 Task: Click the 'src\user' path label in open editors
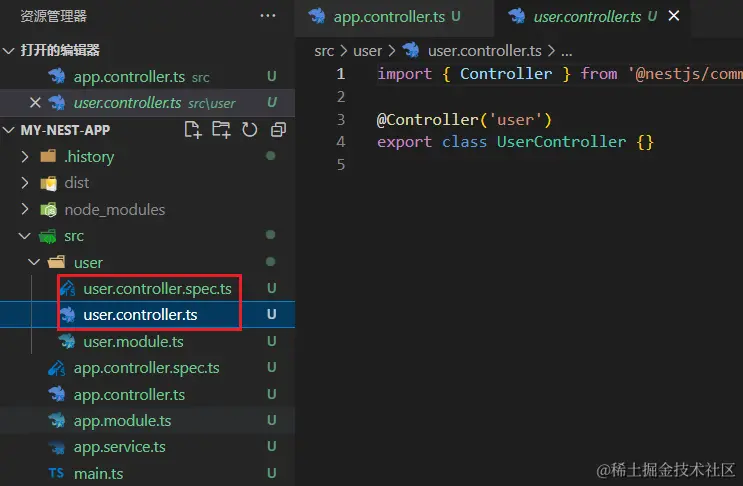coord(211,103)
